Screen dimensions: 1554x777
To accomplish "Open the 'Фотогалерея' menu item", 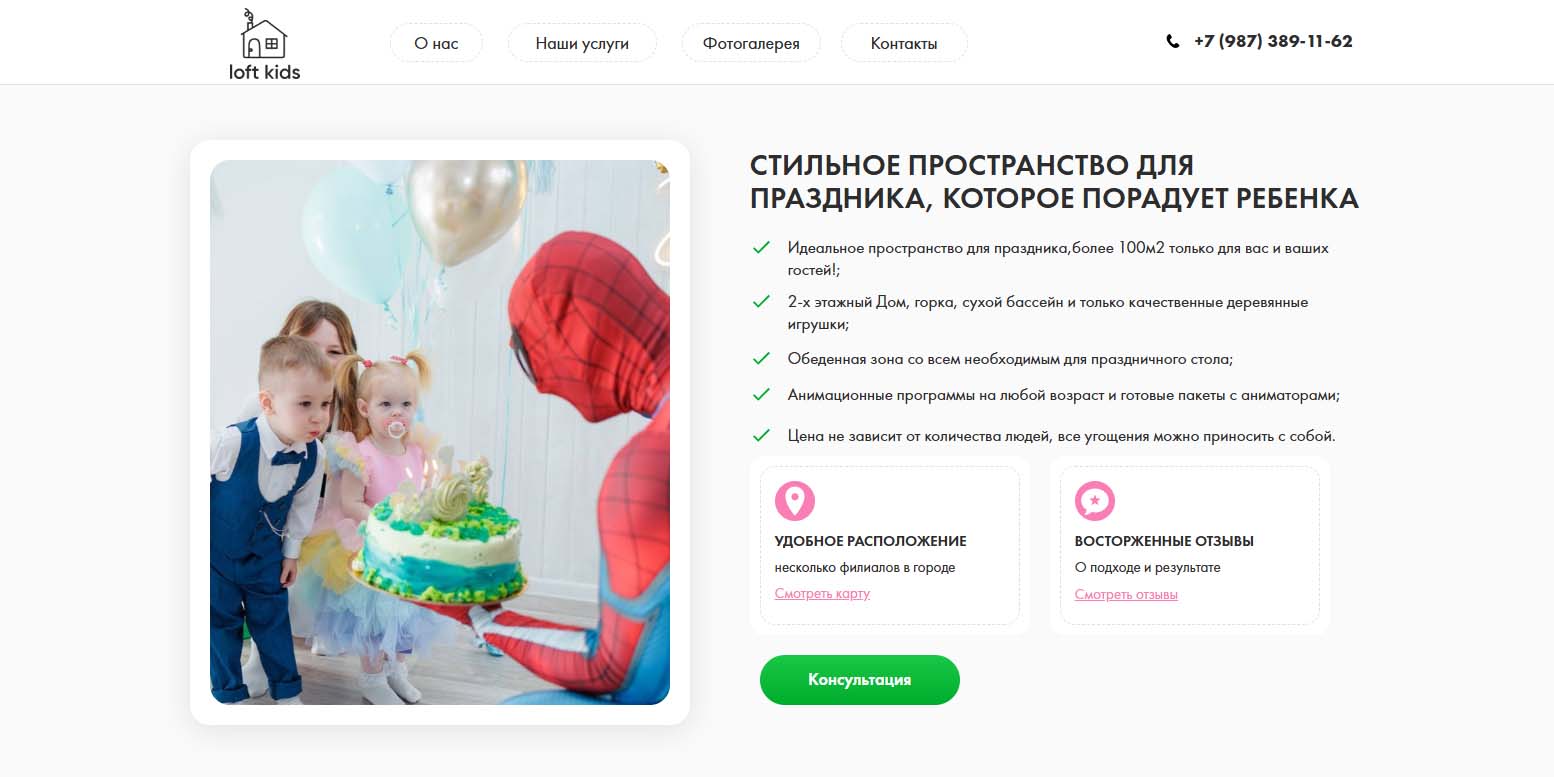I will [x=751, y=43].
